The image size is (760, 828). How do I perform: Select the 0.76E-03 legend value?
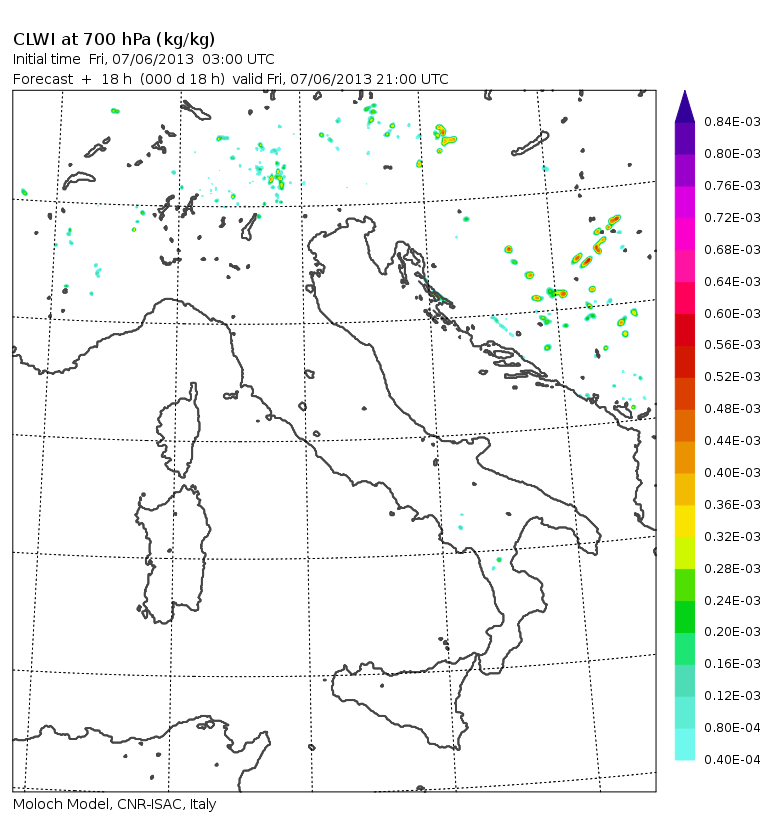732,185
